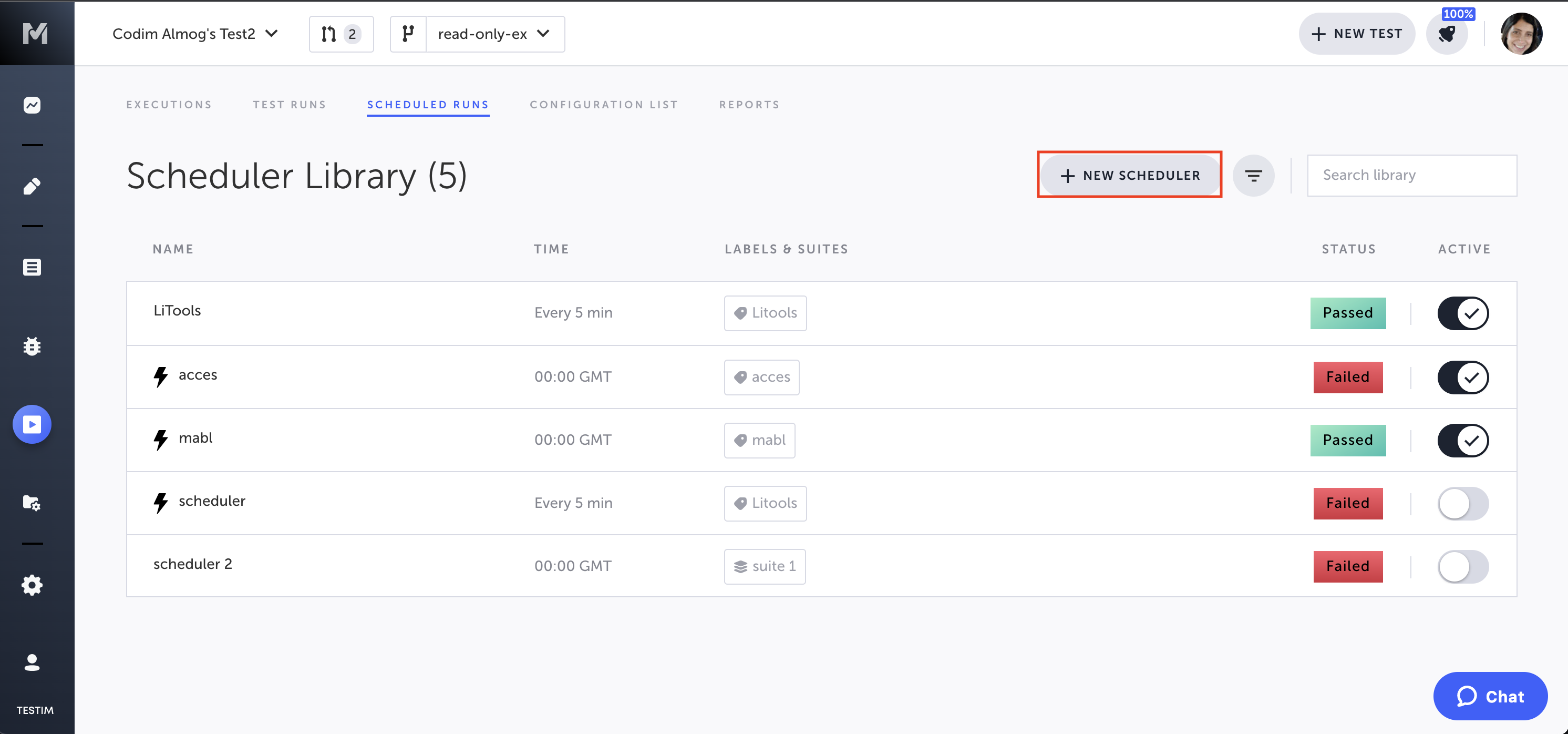Click the New Test button
Image resolution: width=1568 pixels, height=734 pixels.
pyautogui.click(x=1357, y=34)
